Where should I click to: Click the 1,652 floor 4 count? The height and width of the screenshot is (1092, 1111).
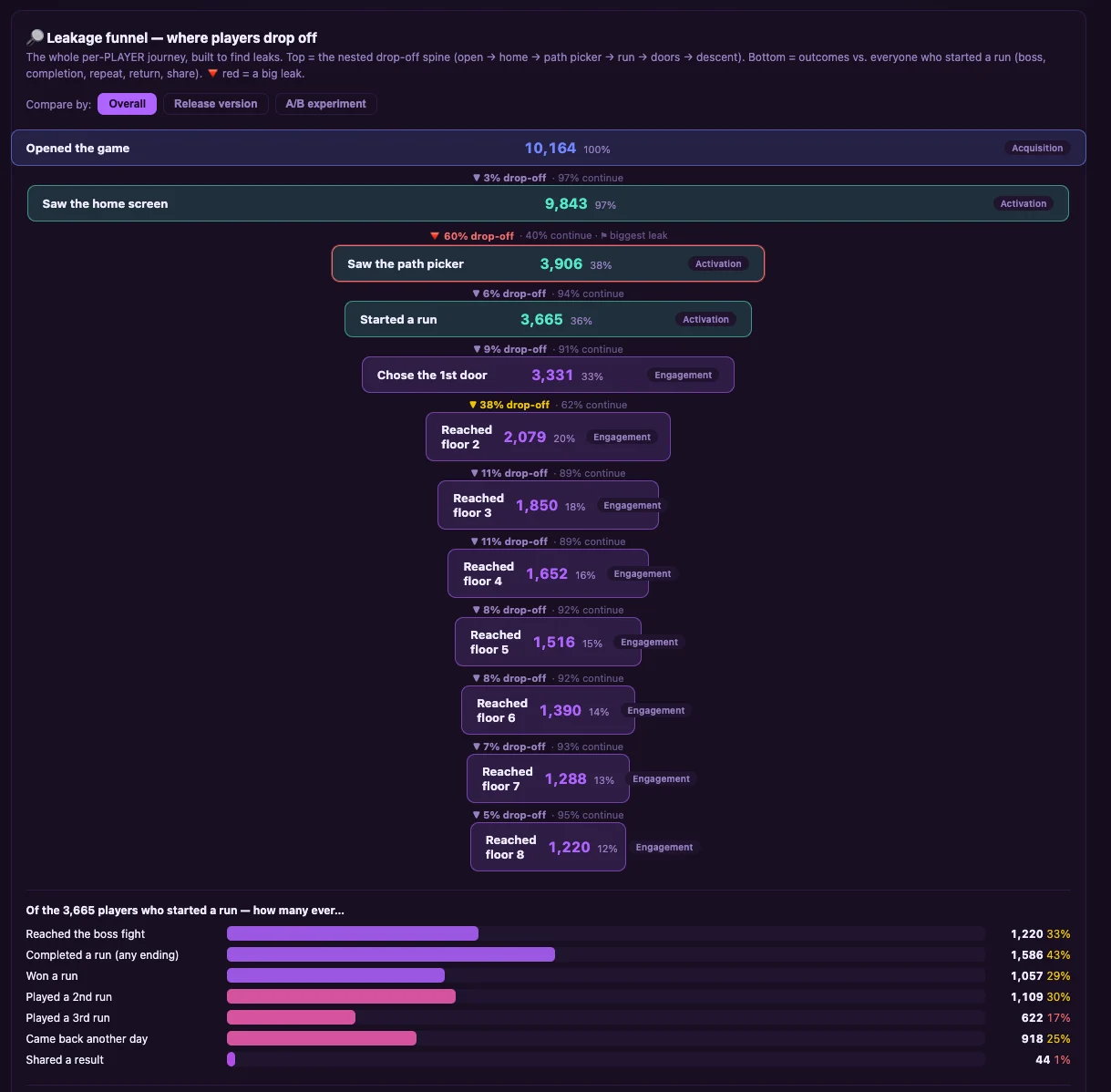coord(547,573)
